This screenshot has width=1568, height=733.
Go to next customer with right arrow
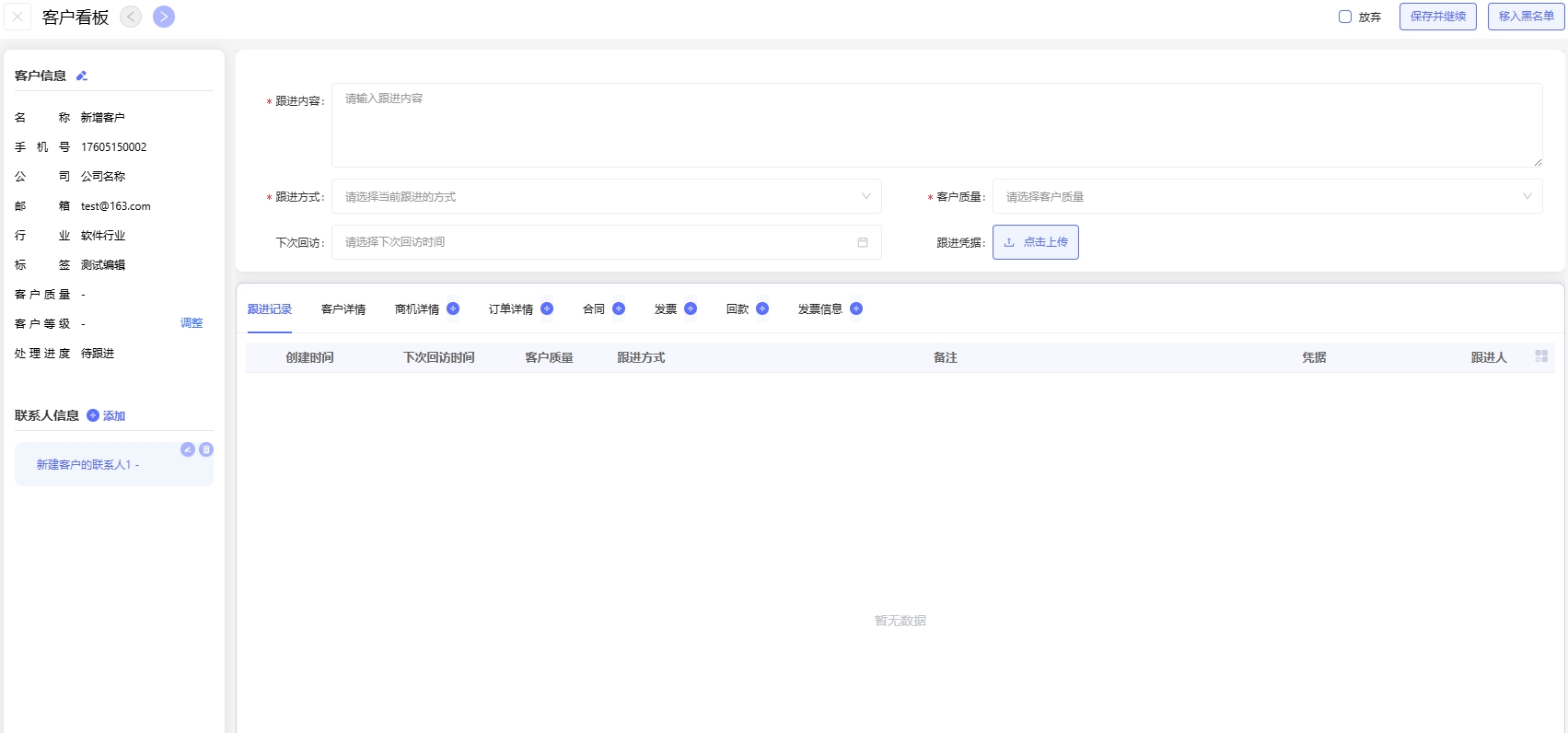tap(164, 17)
